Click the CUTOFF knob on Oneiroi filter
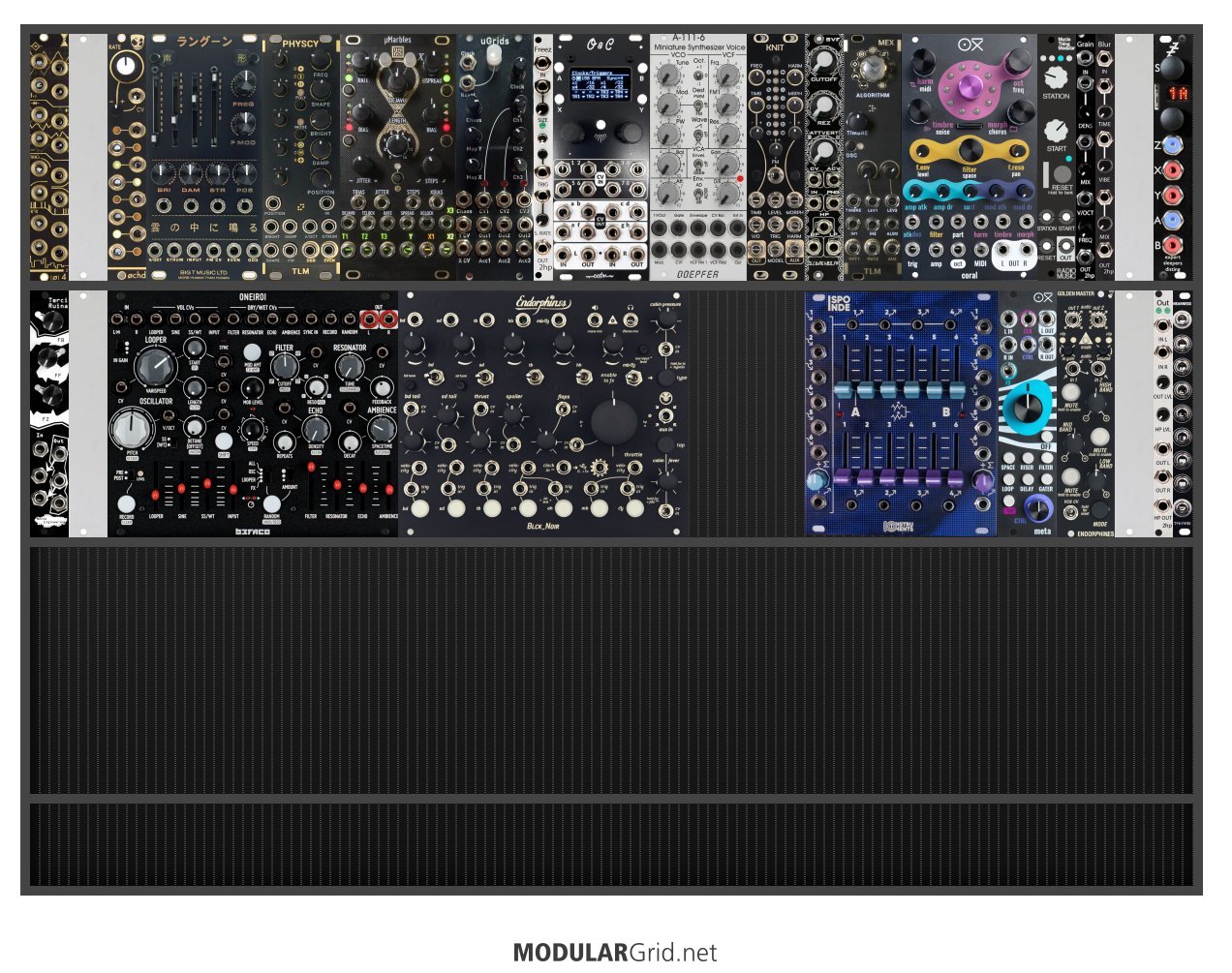 (x=284, y=365)
